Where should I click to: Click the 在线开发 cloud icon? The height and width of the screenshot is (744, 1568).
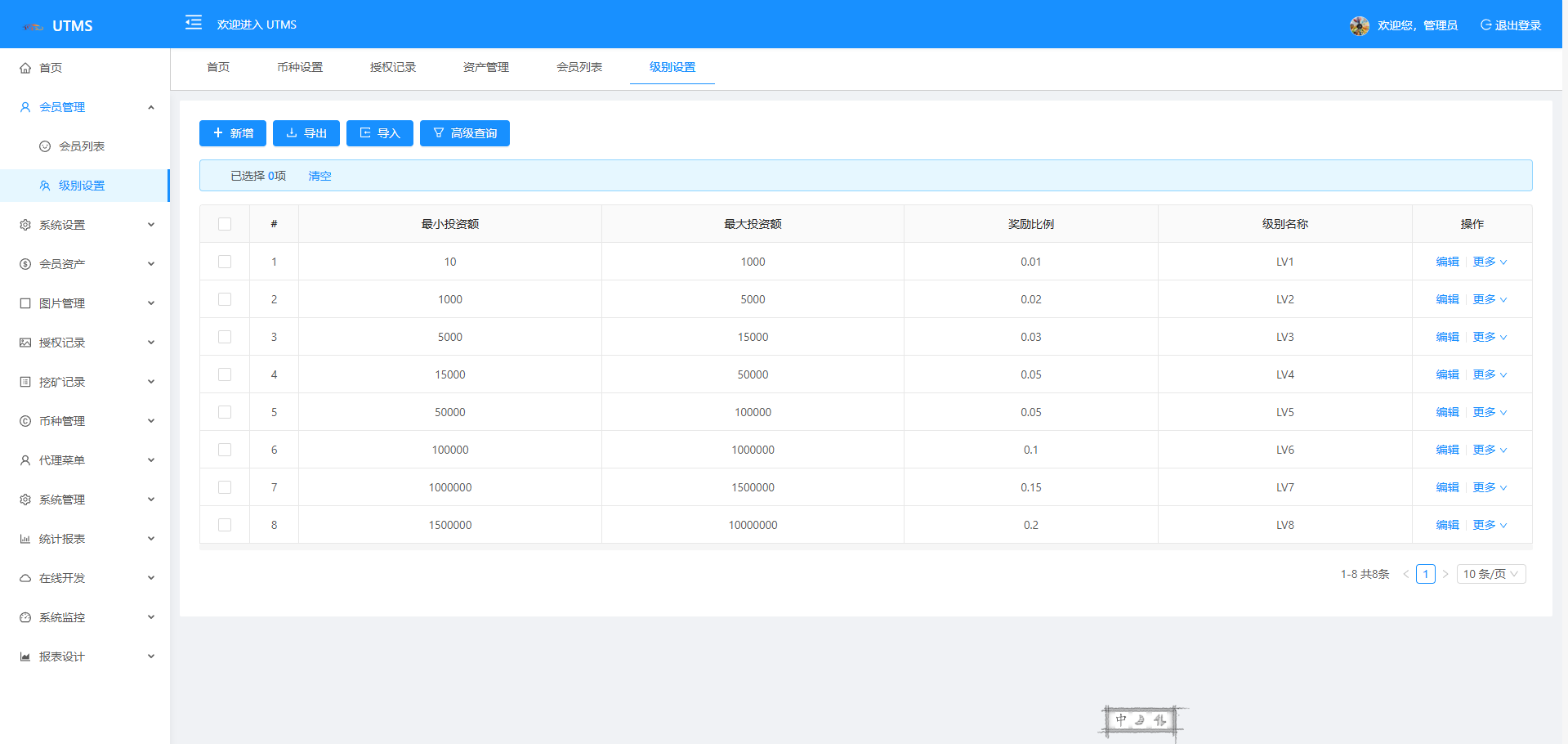coord(25,578)
